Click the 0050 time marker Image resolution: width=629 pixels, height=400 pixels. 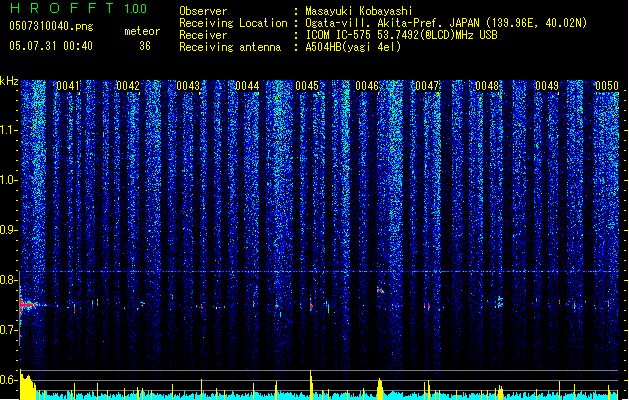pyautogui.click(x=607, y=86)
